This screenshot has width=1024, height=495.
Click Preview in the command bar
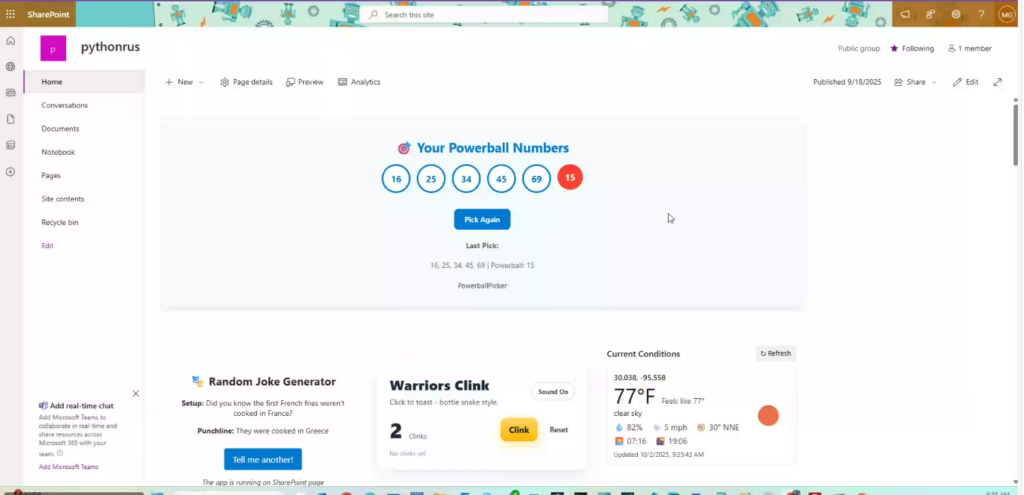point(304,82)
